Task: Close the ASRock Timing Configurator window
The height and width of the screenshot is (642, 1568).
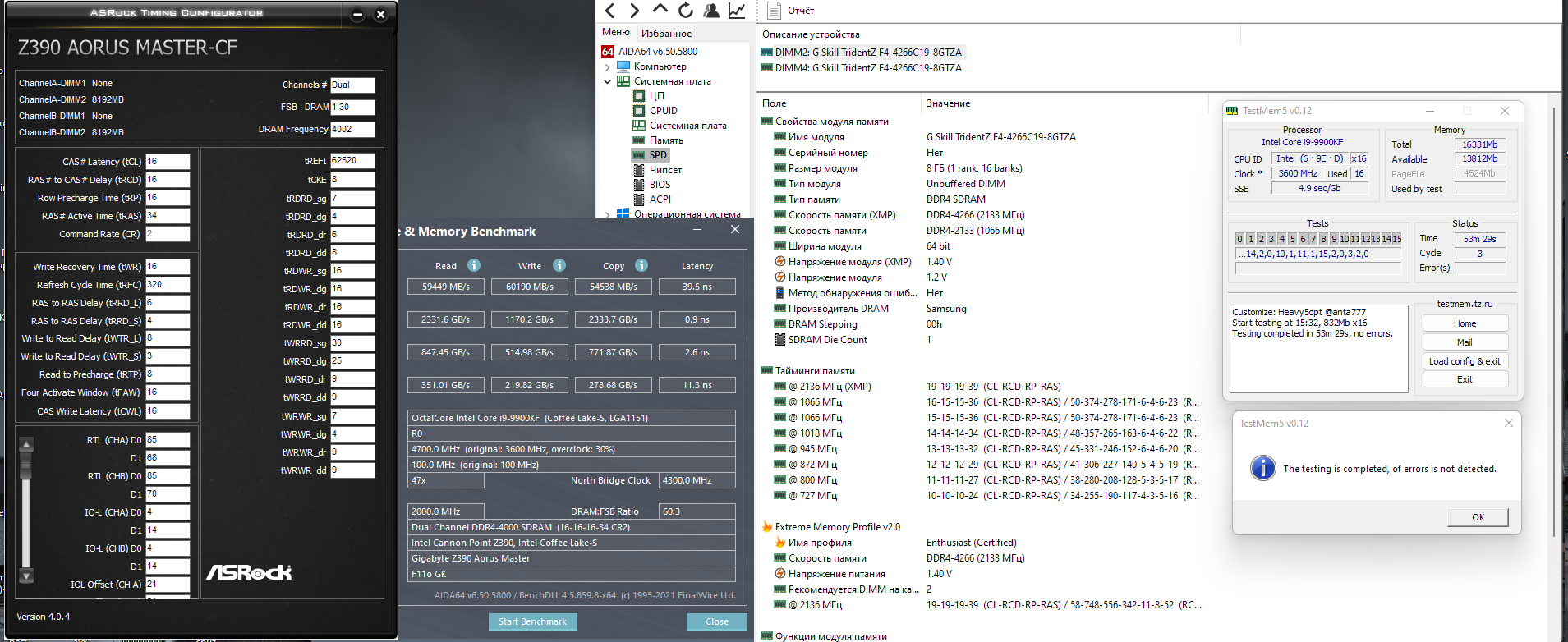Action: coord(380,14)
